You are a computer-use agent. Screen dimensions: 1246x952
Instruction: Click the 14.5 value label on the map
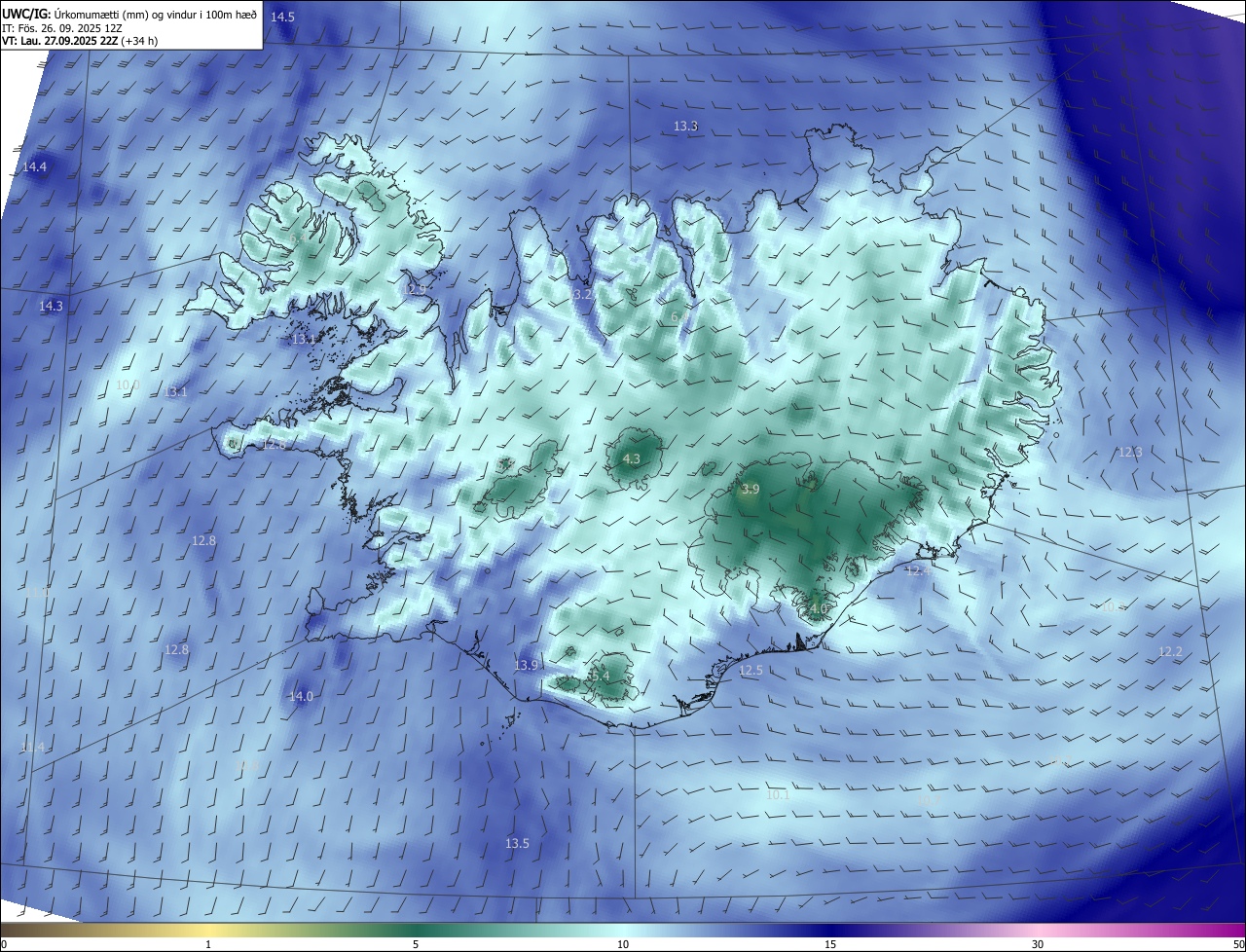coord(283,18)
